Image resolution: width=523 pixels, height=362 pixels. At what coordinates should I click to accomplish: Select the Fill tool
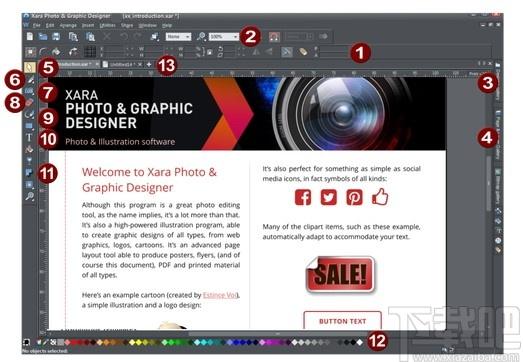click(29, 149)
